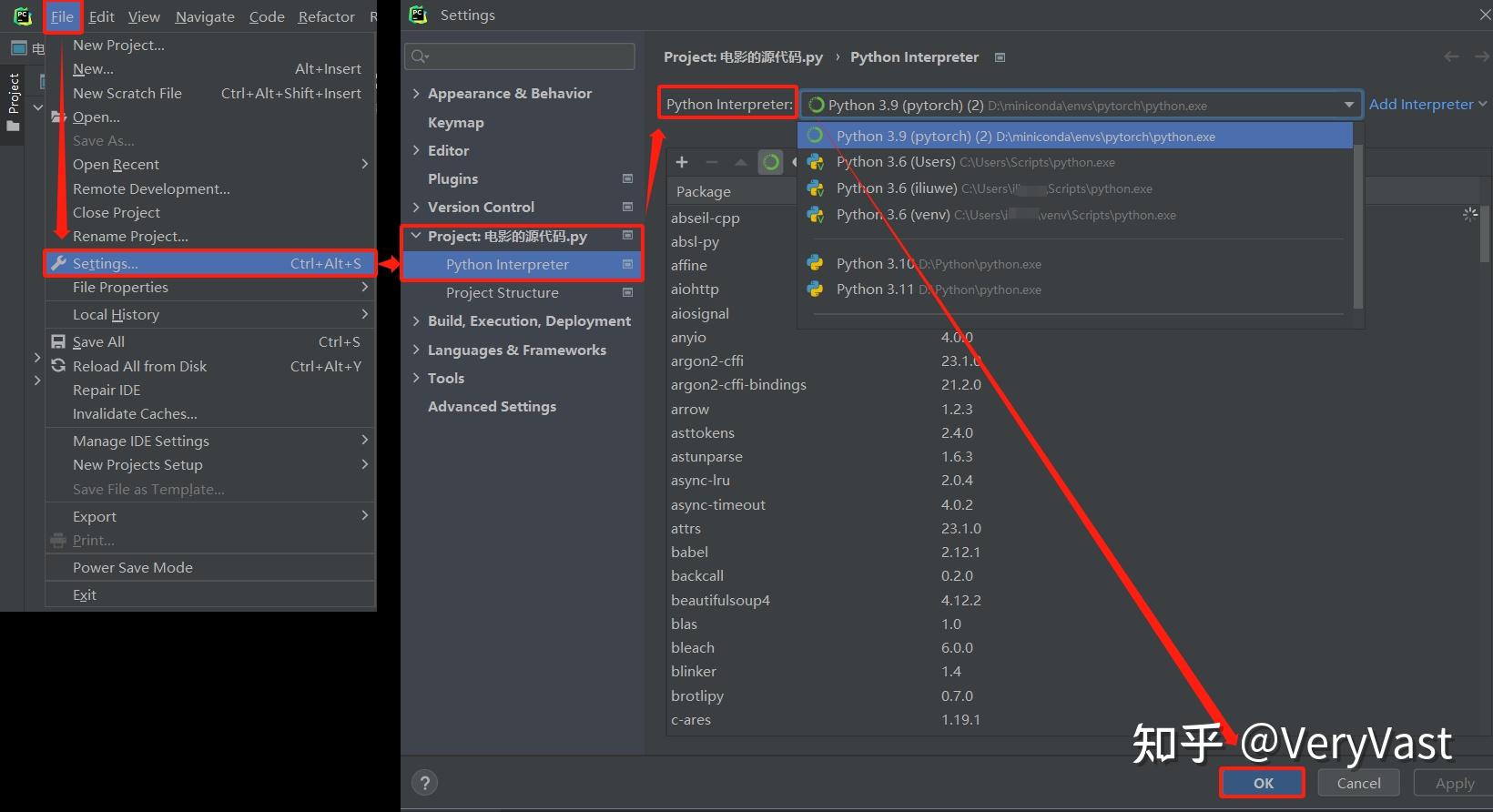This screenshot has height=812, width=1493.
Task: Click the Save All disk icon
Action: 58,342
